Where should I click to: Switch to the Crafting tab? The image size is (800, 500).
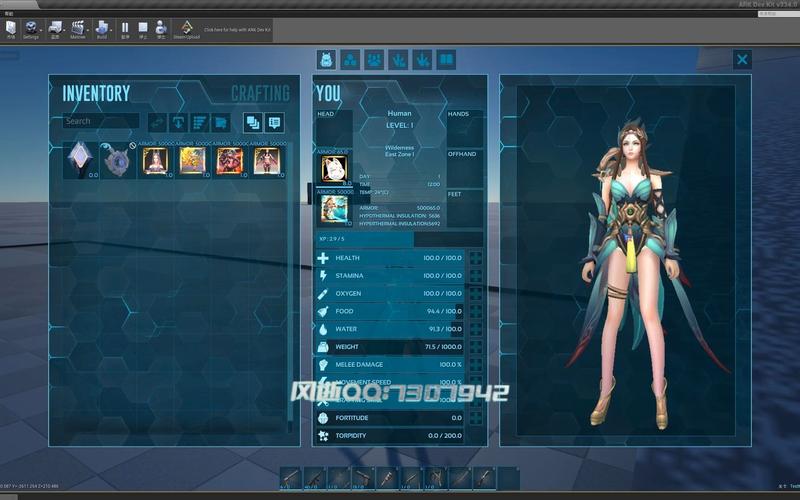(x=260, y=93)
